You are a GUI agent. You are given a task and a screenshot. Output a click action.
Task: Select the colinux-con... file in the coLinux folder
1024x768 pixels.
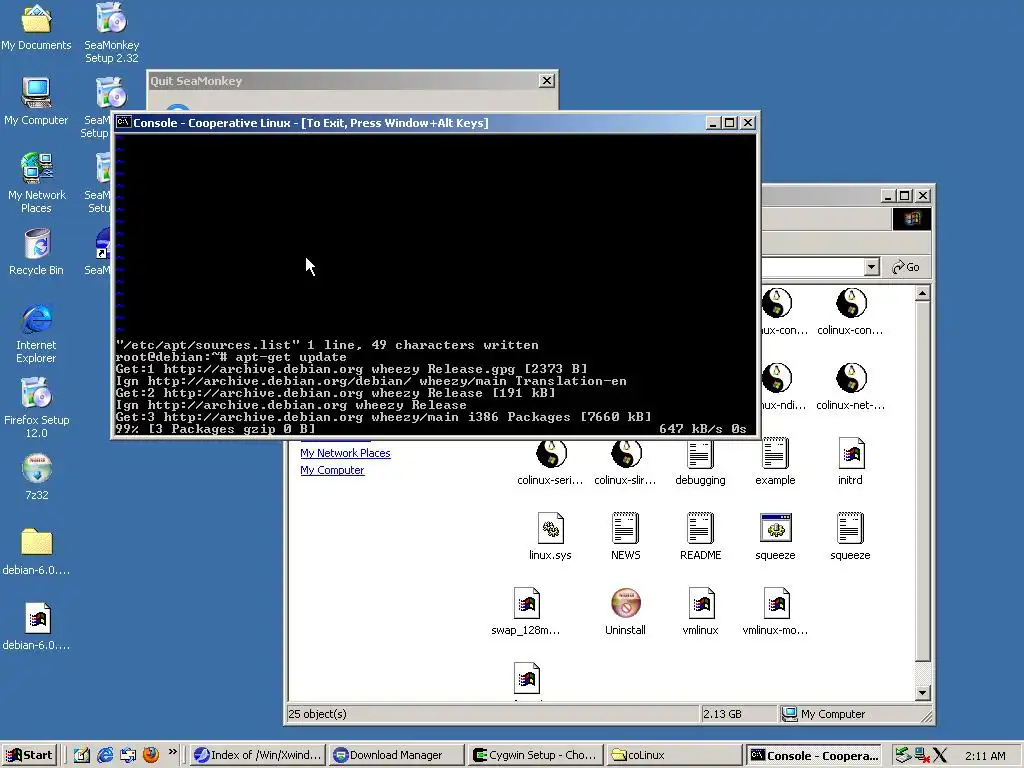pos(850,312)
